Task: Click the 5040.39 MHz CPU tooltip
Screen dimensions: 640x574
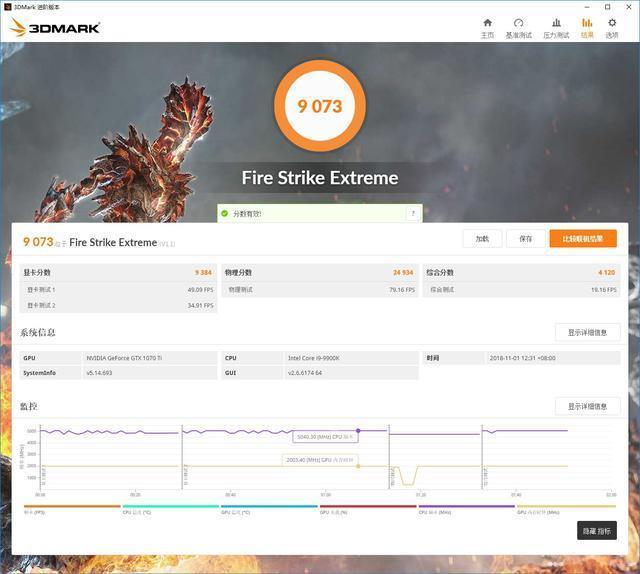Action: (325, 437)
